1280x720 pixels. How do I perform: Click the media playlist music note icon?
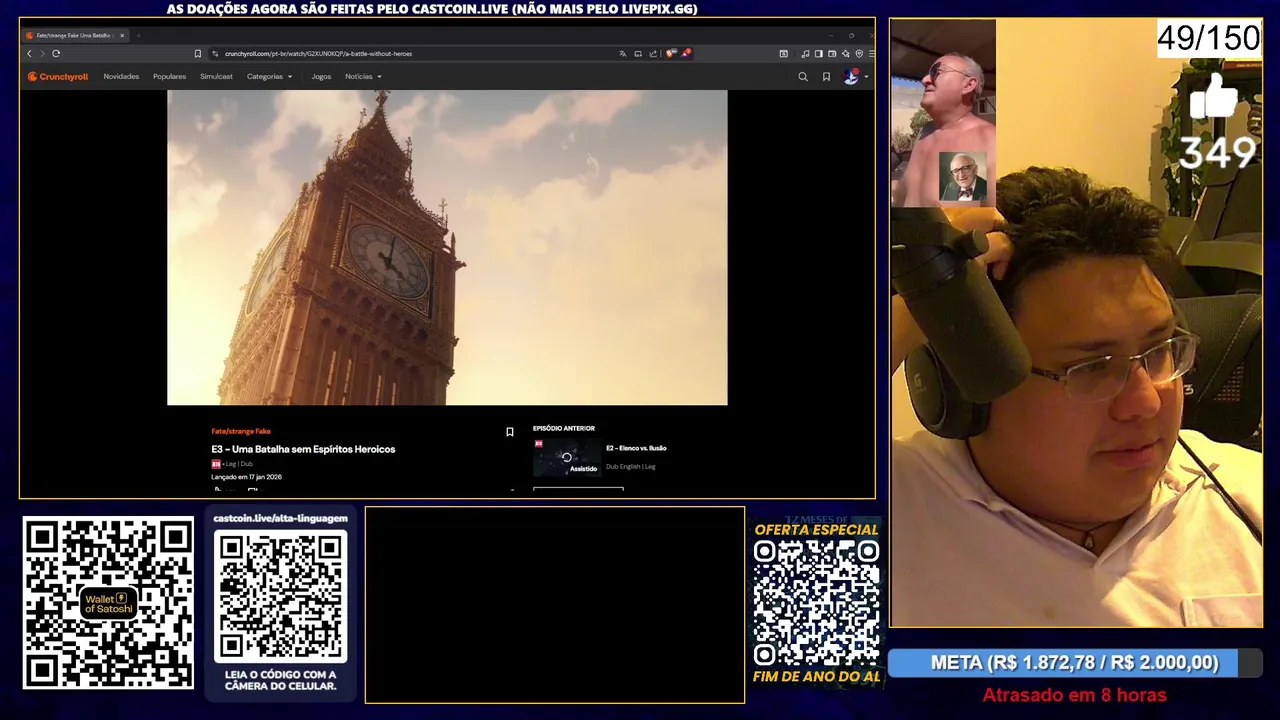(805, 54)
